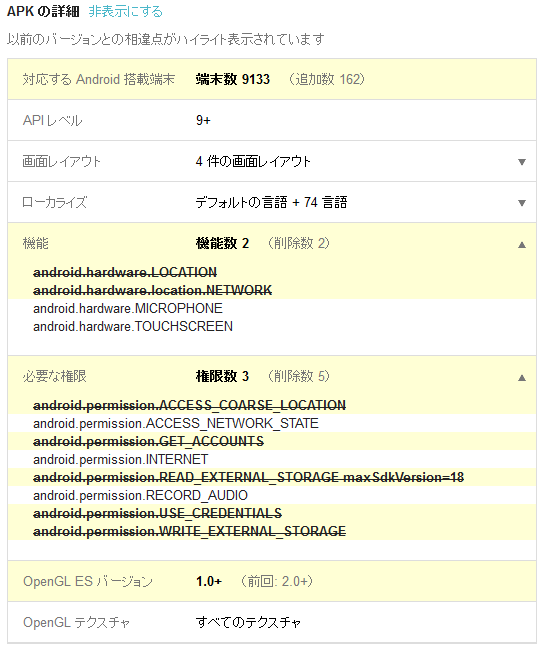Select removed ACCESS_COARSE_LOCATION permission
Viewport: 545px width, 647px height.
pos(189,405)
